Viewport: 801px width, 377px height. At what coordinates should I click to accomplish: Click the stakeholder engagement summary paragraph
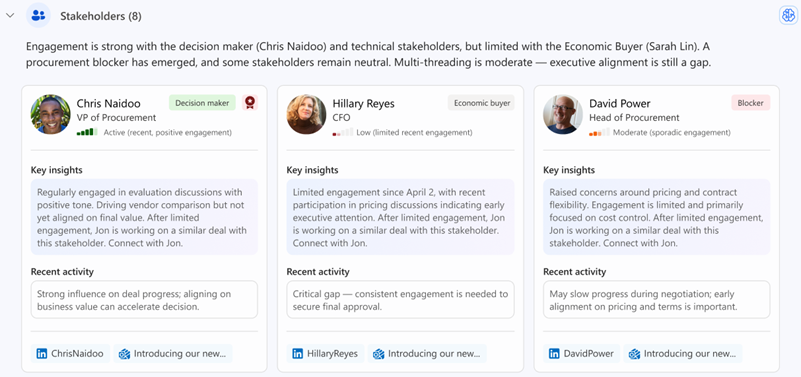[x=368, y=56]
